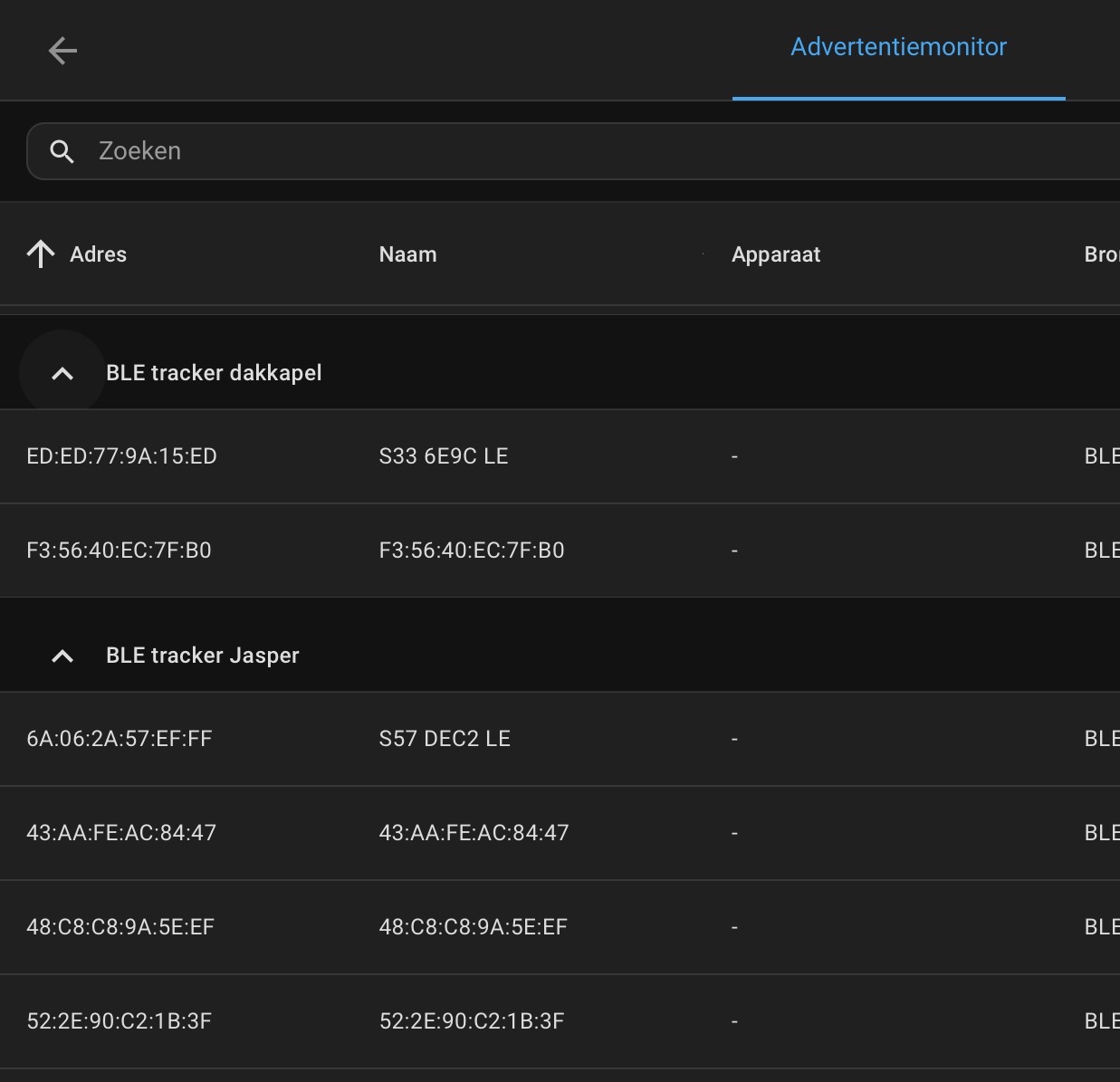The image size is (1120, 1082).
Task: Open row with address 52:2E:90:C2:1B:3F
Action: tap(119, 1021)
